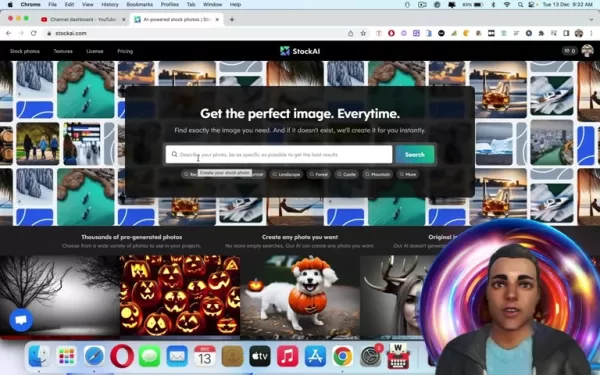Click the StockAI logo in header

coord(300,51)
